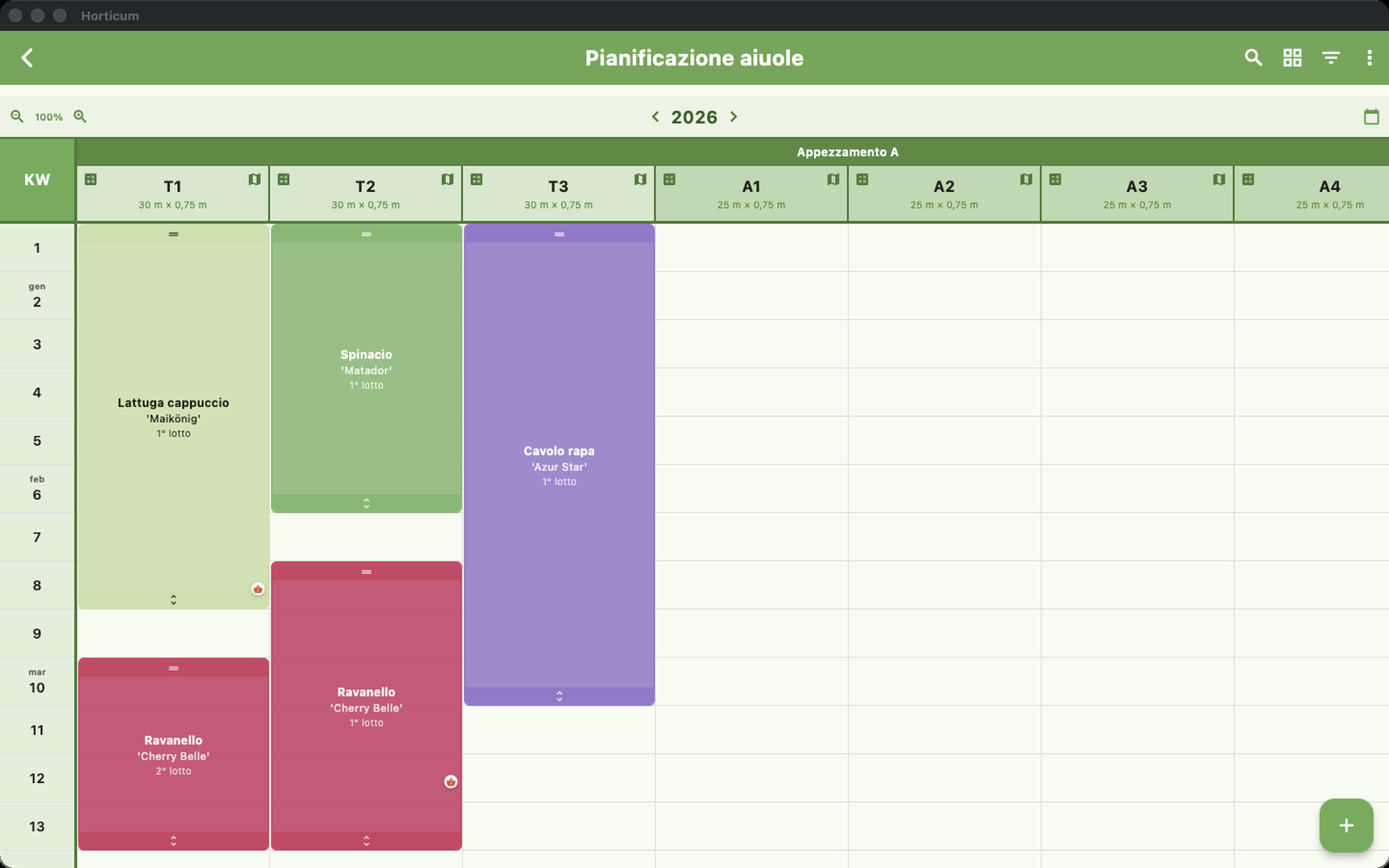1389x868 pixels.
Task: Zoom in with the plus magnifier
Action: click(80, 117)
